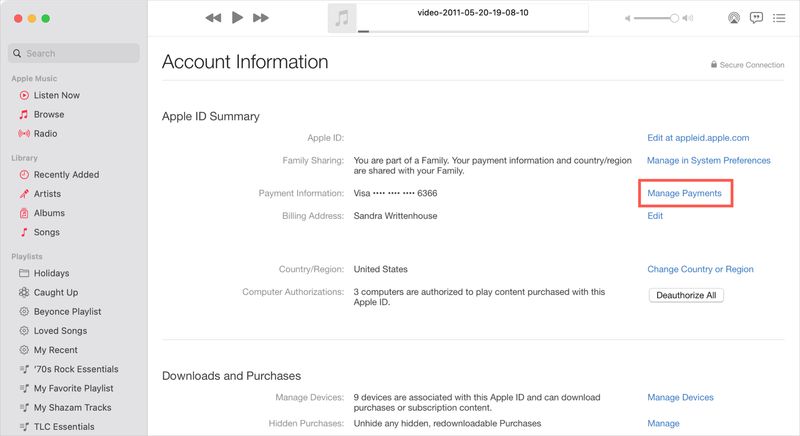Click the My Recent gear icon

[x=24, y=350]
